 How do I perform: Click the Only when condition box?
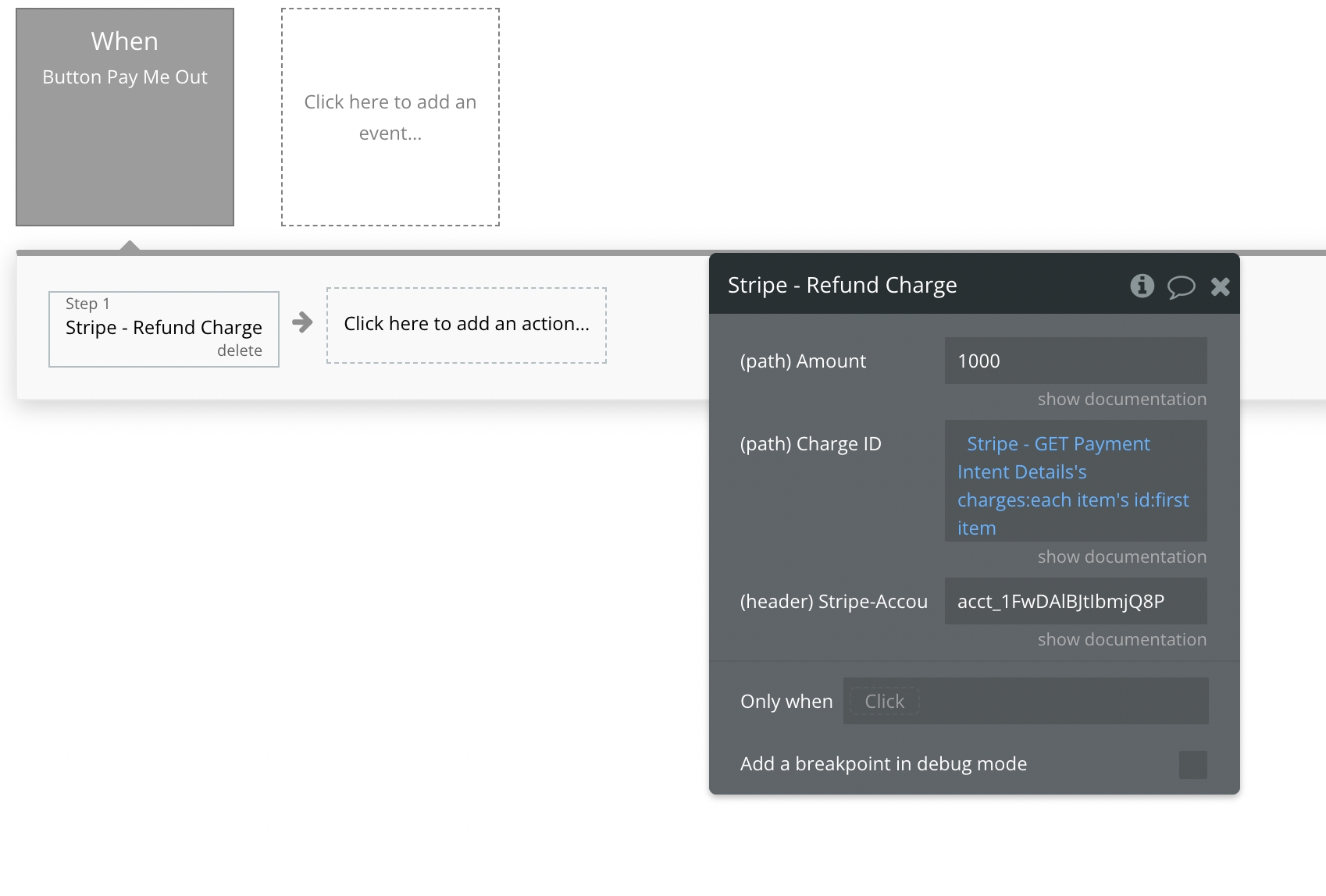pyautogui.click(x=1025, y=701)
